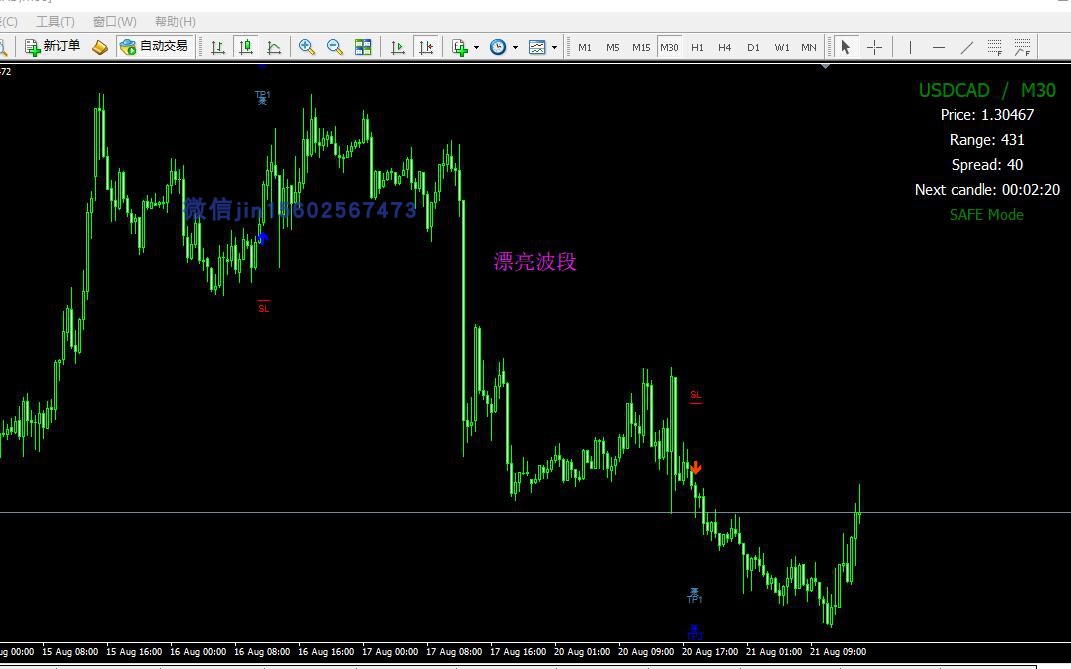This screenshot has height=669, width=1071.
Task: Click the 17 Aug 08:00 time label
Action: coord(454,652)
